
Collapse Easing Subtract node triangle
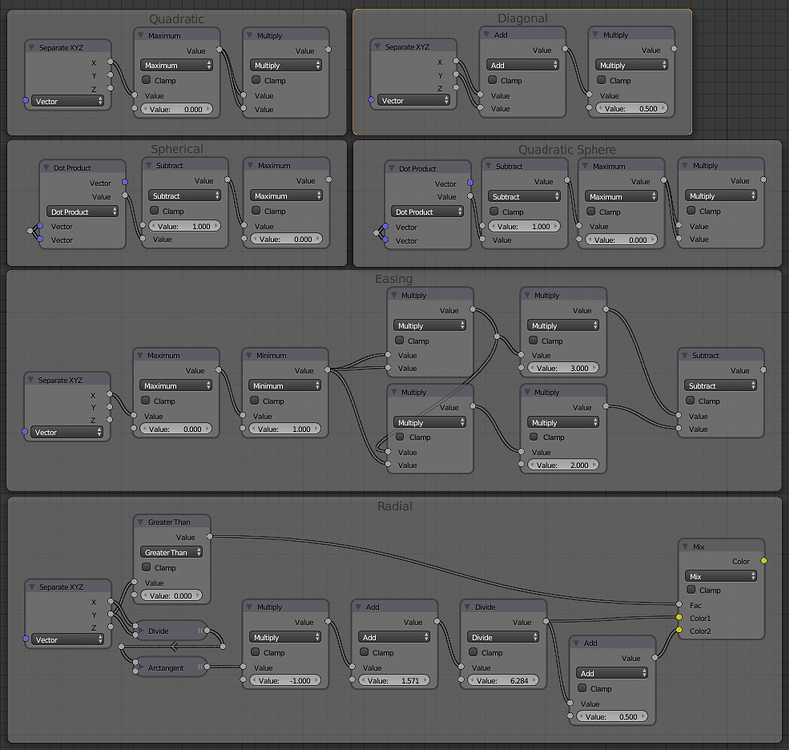(x=685, y=355)
